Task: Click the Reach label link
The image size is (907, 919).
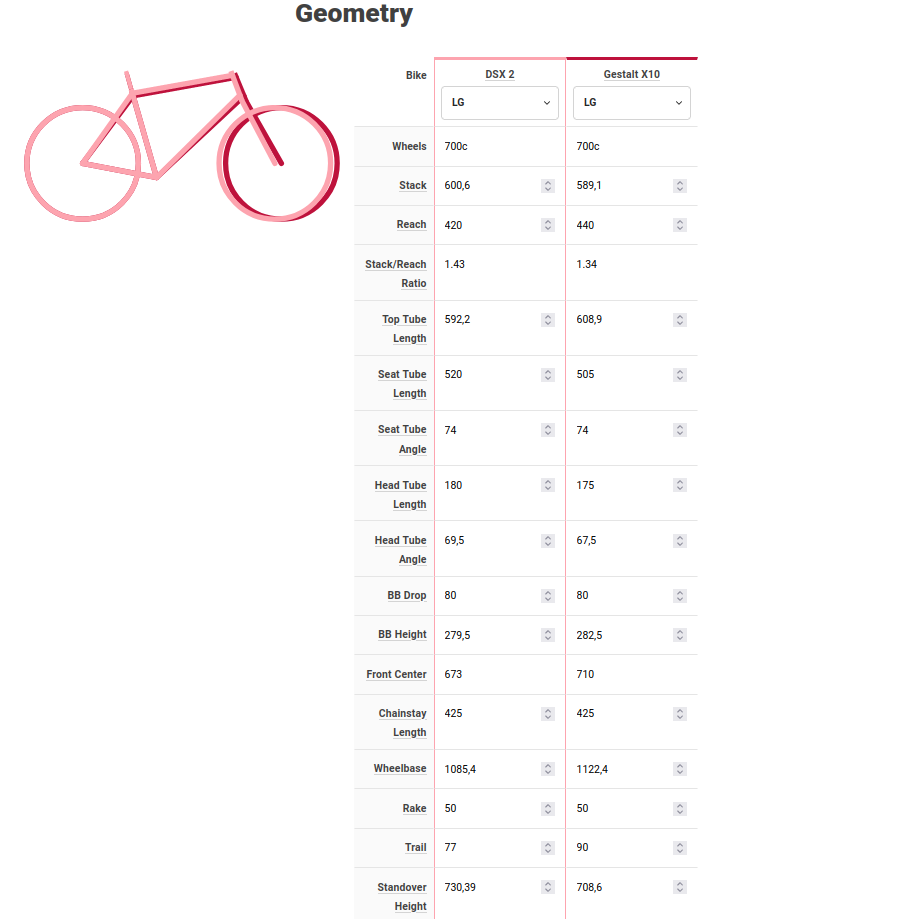Action: point(411,225)
